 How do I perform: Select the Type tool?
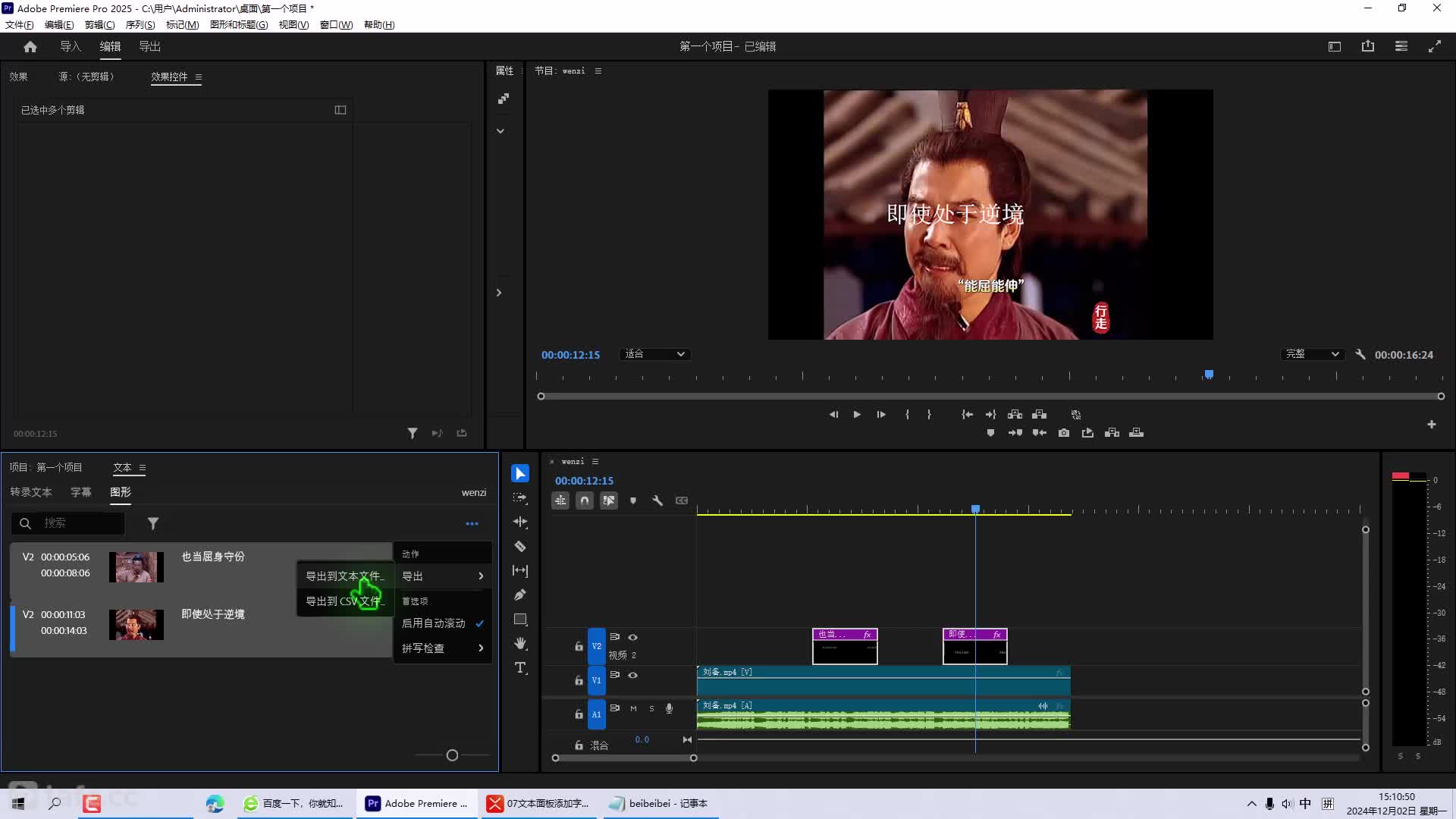(x=520, y=668)
